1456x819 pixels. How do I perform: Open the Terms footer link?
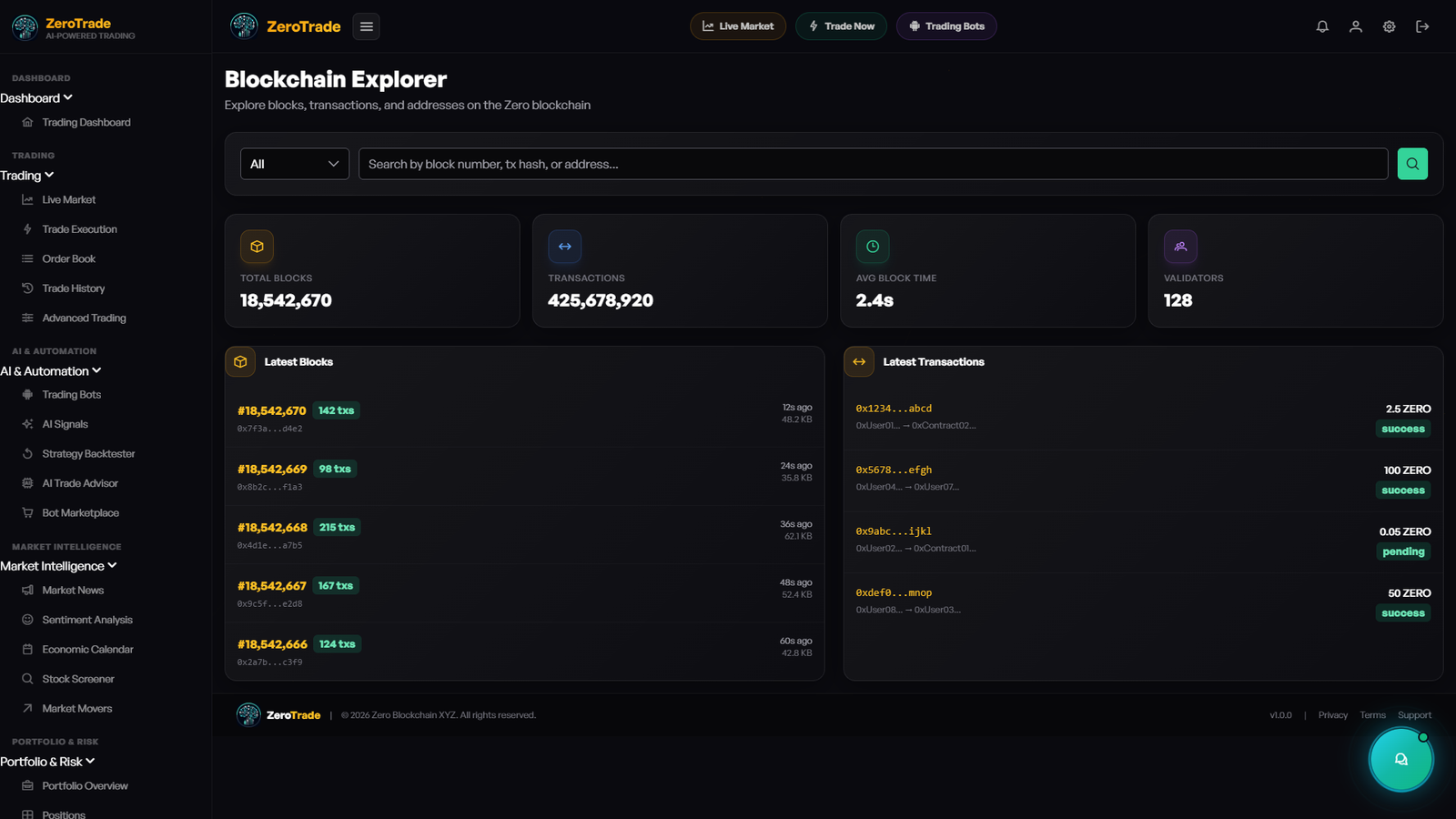coord(1372,715)
